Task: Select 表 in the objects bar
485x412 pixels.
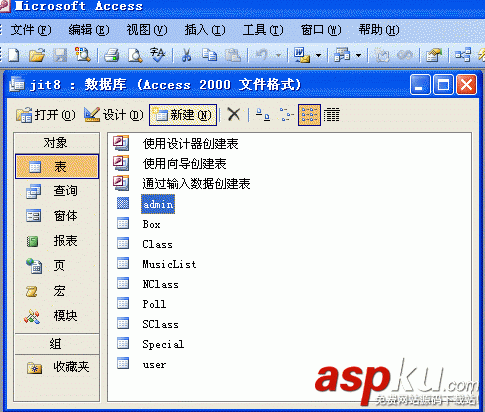Action: tap(57, 166)
